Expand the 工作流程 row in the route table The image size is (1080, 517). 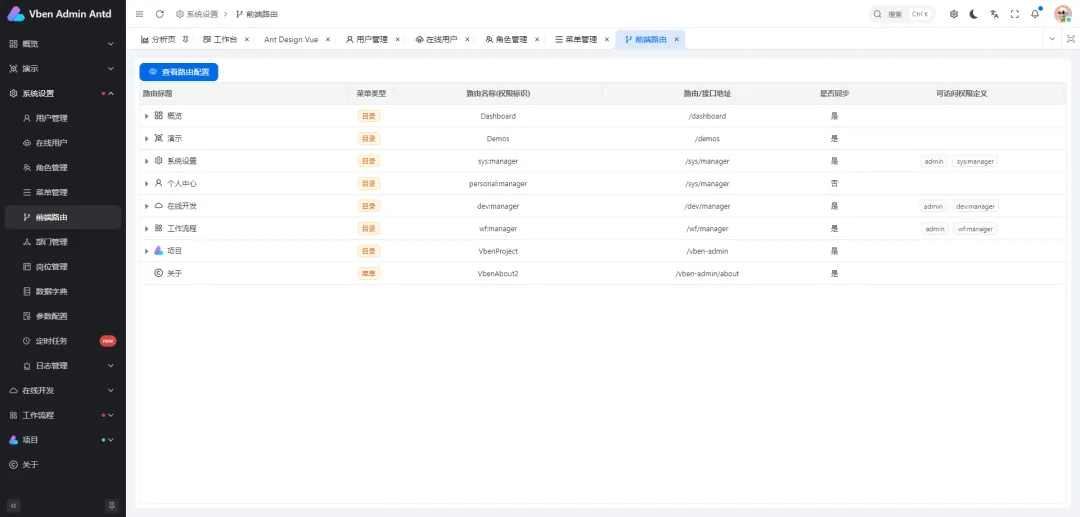click(x=147, y=229)
